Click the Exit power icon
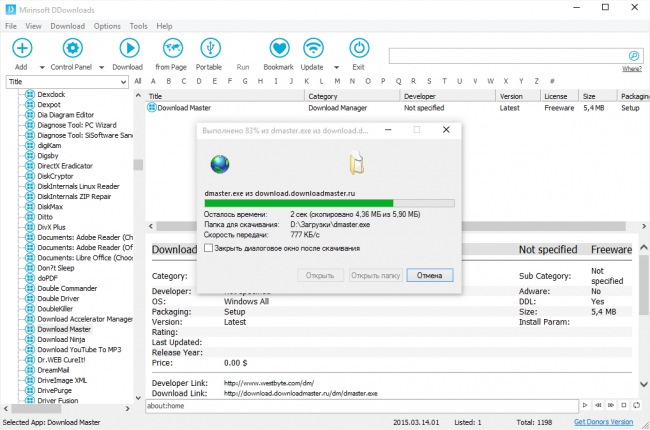 point(359,48)
